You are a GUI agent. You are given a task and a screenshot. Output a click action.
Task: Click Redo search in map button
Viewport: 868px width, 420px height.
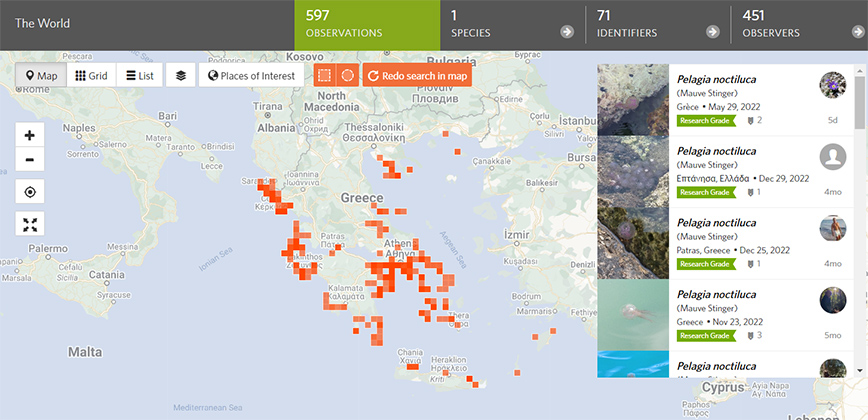coord(417,76)
